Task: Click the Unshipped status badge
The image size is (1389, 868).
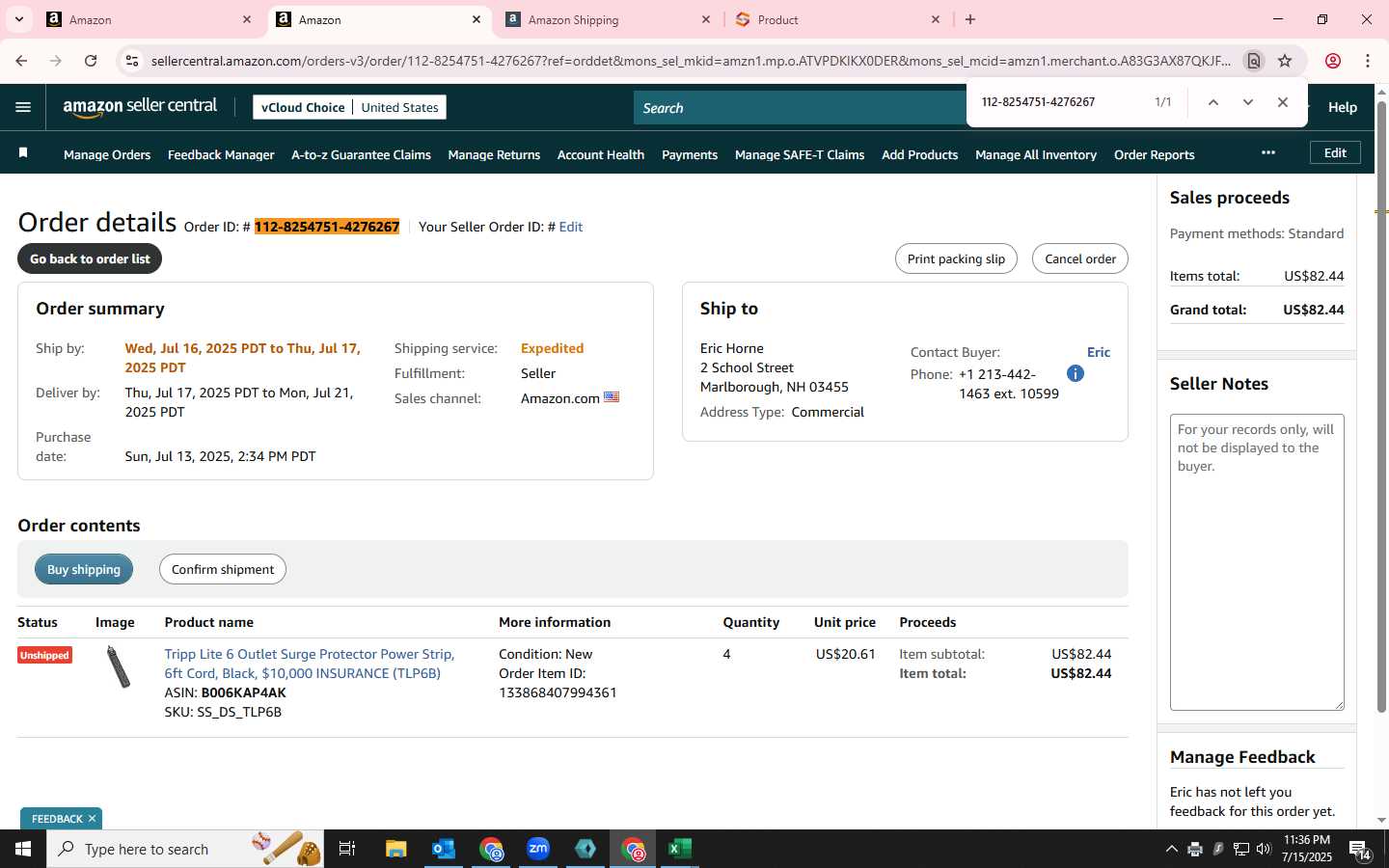Action: tap(44, 655)
